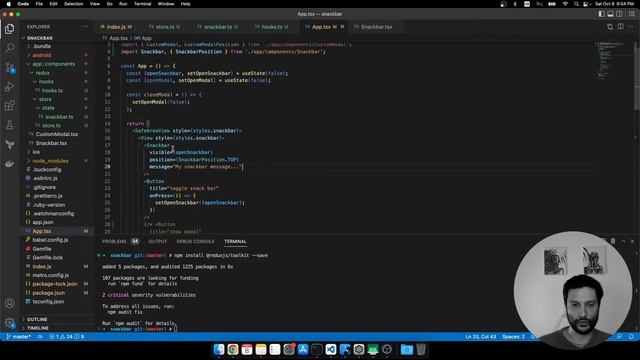640x360 pixels.
Task: Kill the terminal with trash icon
Action: pyautogui.click(x=613, y=241)
